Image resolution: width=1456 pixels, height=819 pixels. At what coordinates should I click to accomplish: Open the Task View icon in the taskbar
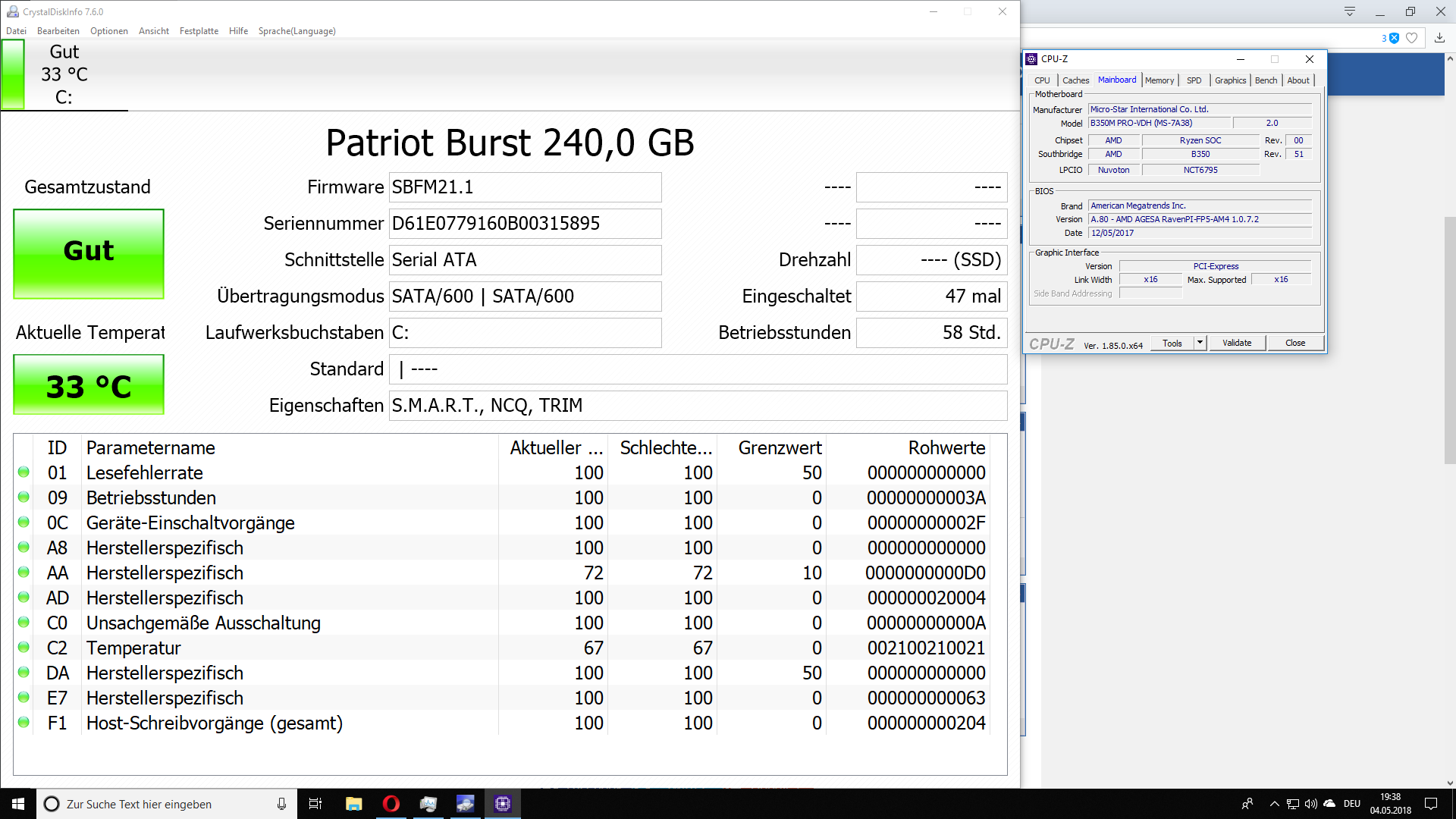(315, 804)
